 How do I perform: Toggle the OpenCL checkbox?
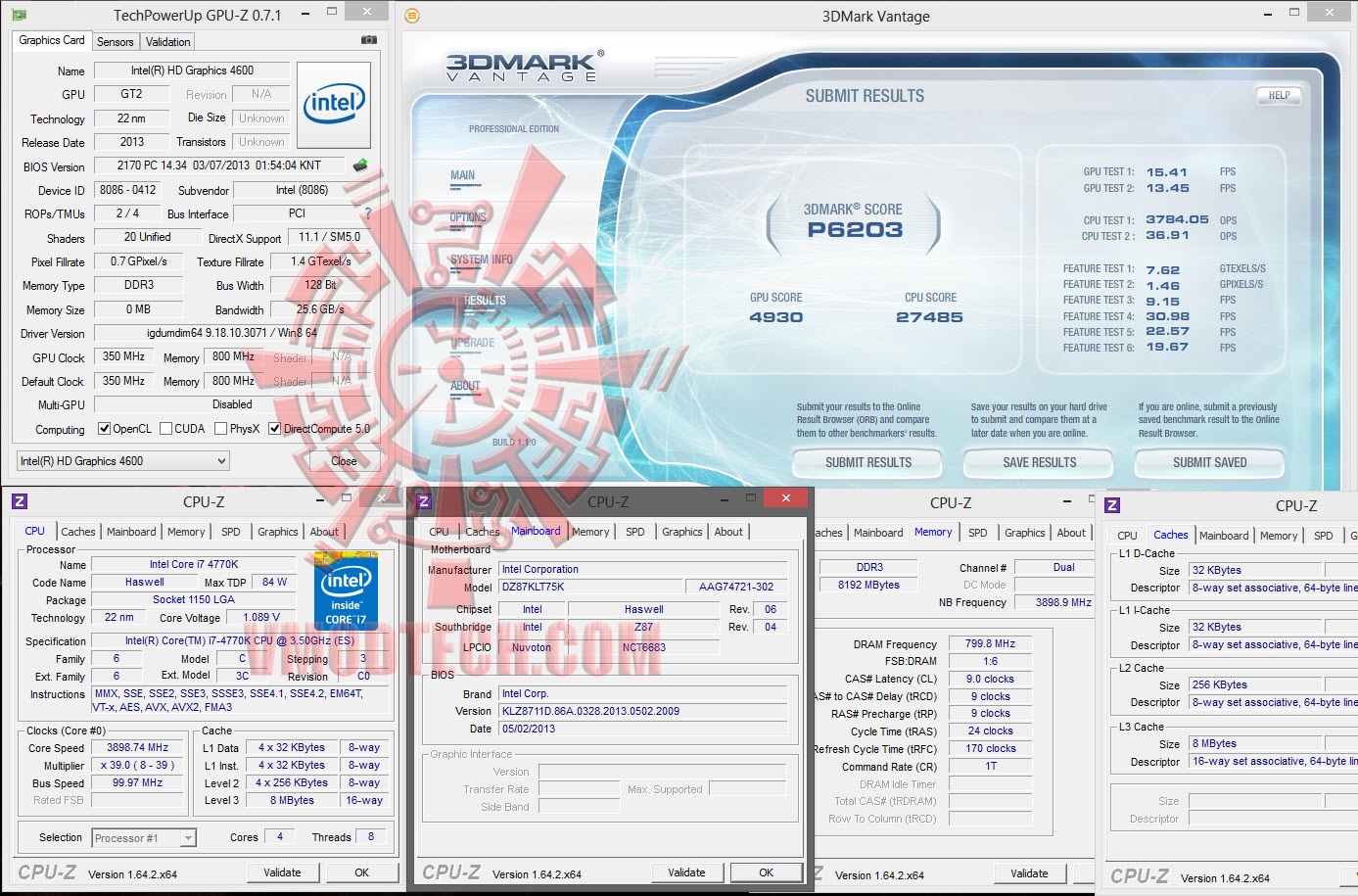[104, 429]
